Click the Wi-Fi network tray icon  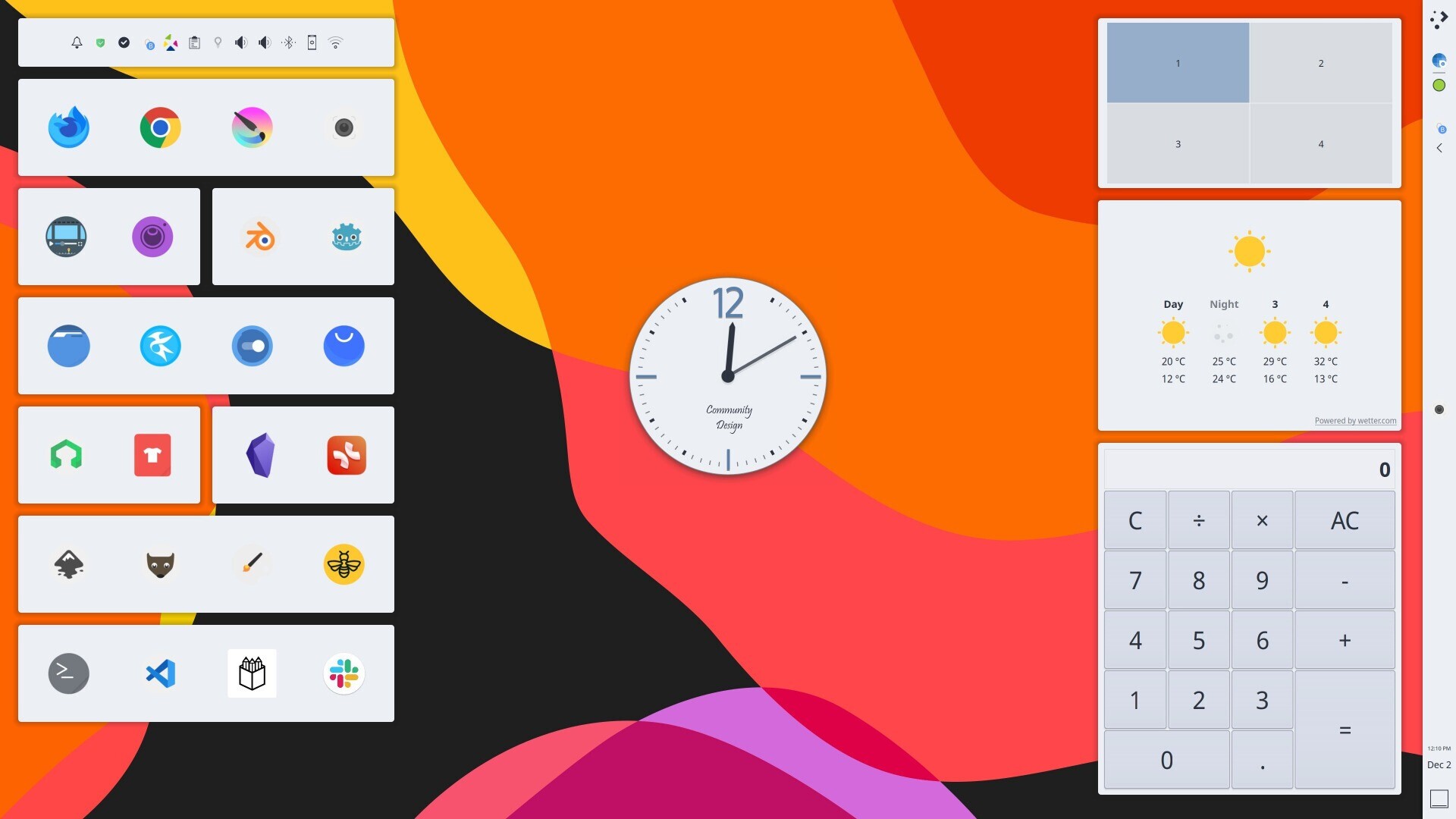[335, 42]
